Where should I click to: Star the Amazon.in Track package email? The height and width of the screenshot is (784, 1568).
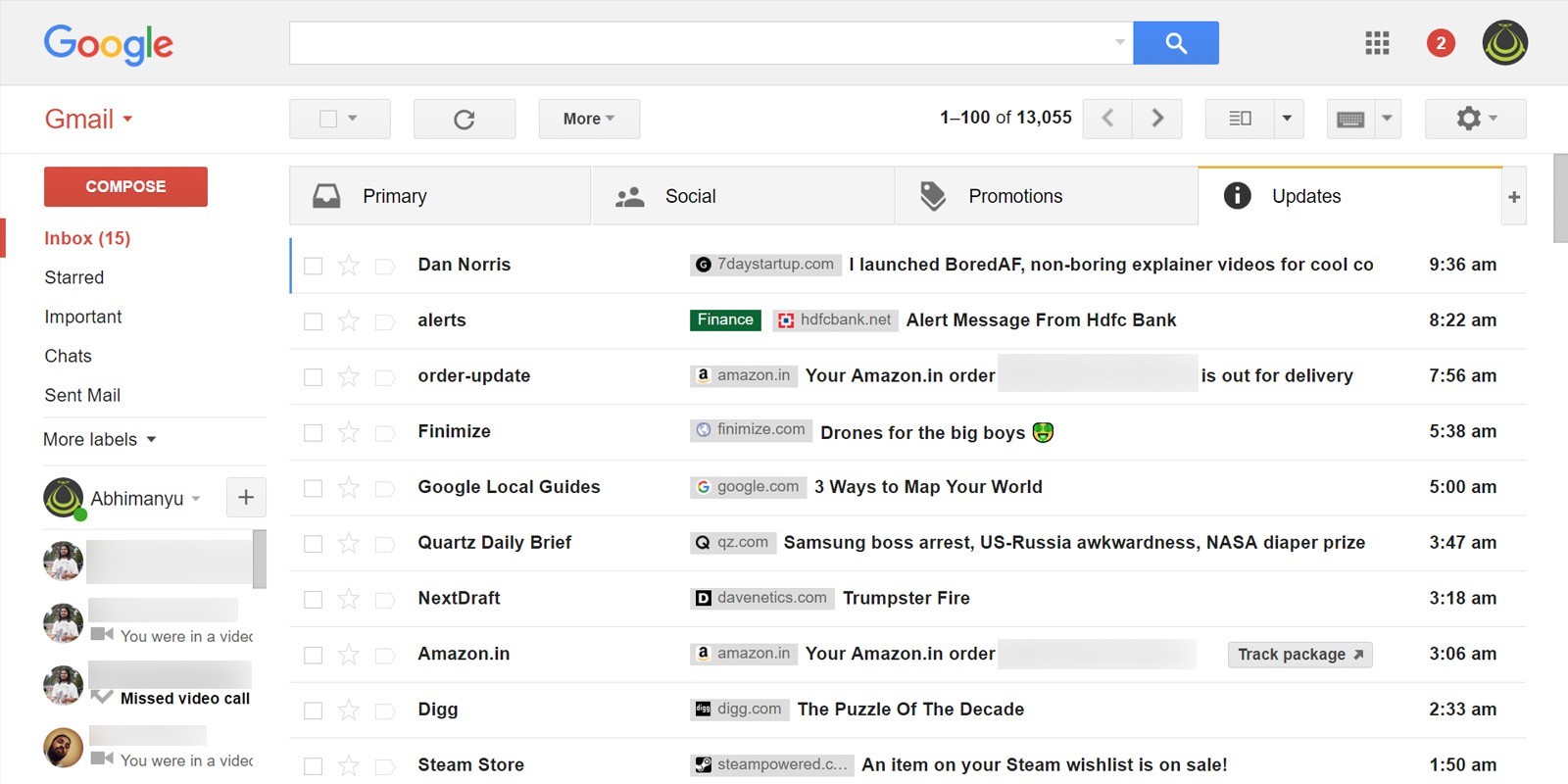[349, 655]
